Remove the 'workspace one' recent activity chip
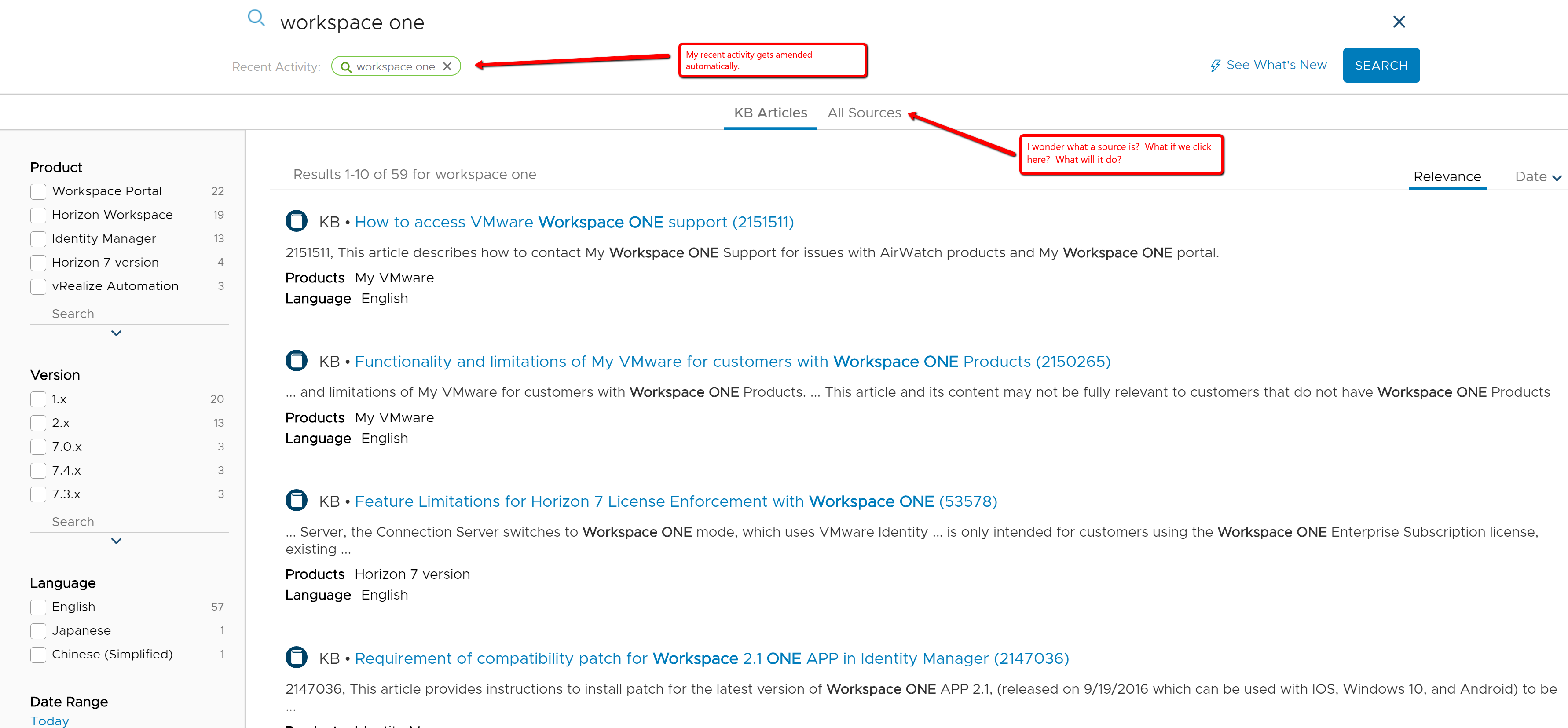The image size is (1568, 728). pyautogui.click(x=447, y=66)
